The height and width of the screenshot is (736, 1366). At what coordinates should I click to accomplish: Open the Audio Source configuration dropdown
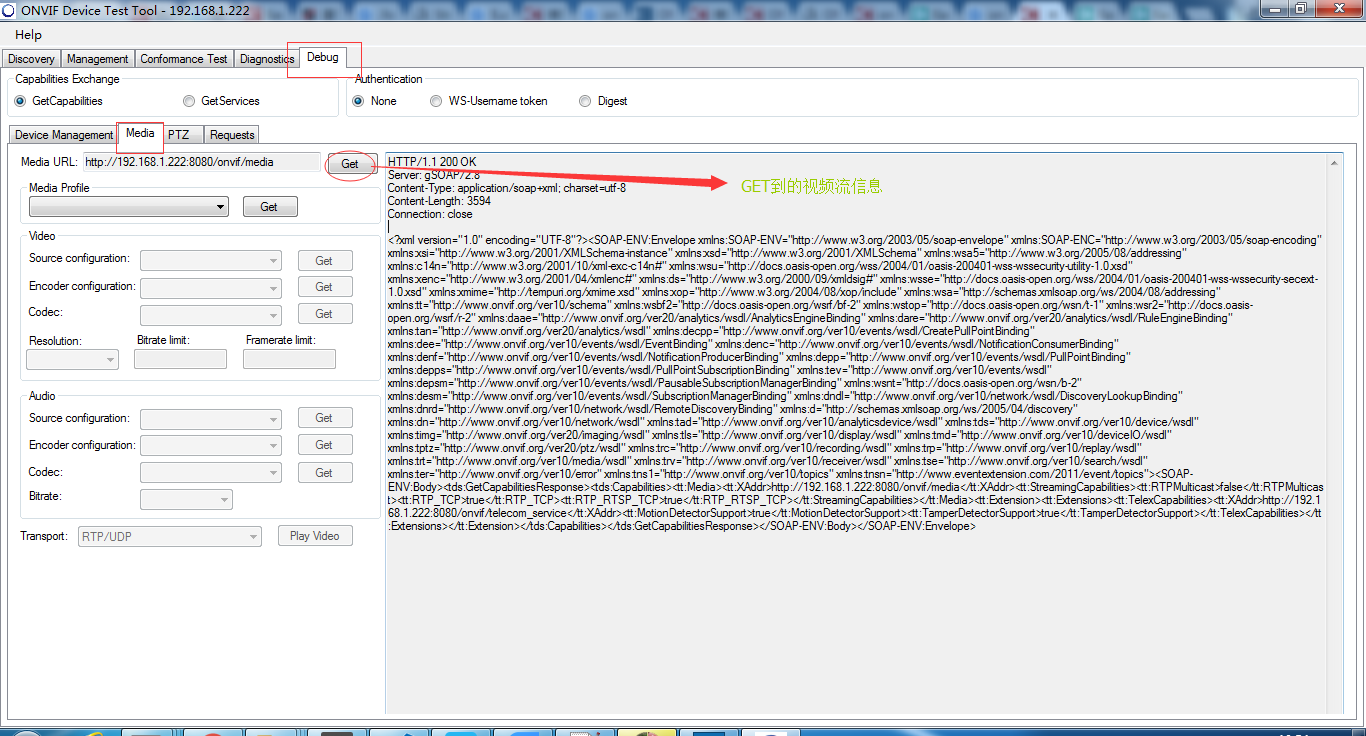click(x=211, y=419)
